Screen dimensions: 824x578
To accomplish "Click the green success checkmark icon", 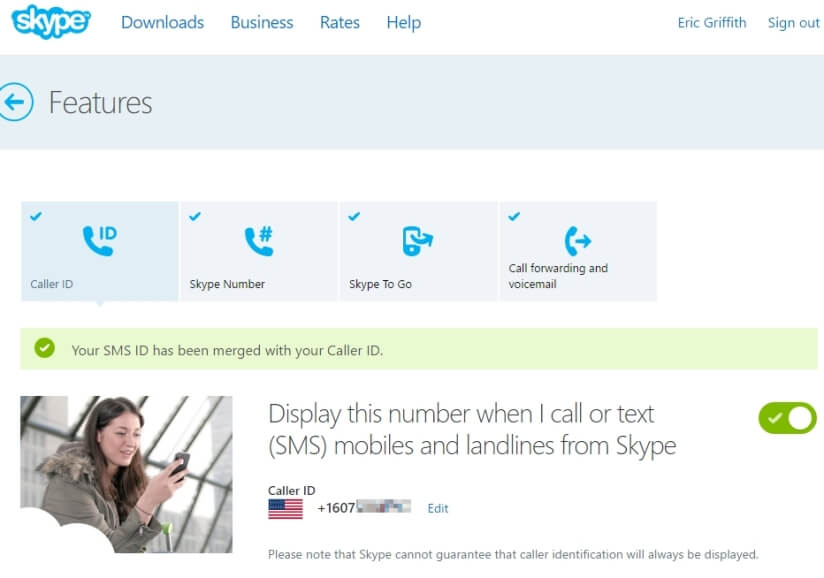I will tap(44, 349).
